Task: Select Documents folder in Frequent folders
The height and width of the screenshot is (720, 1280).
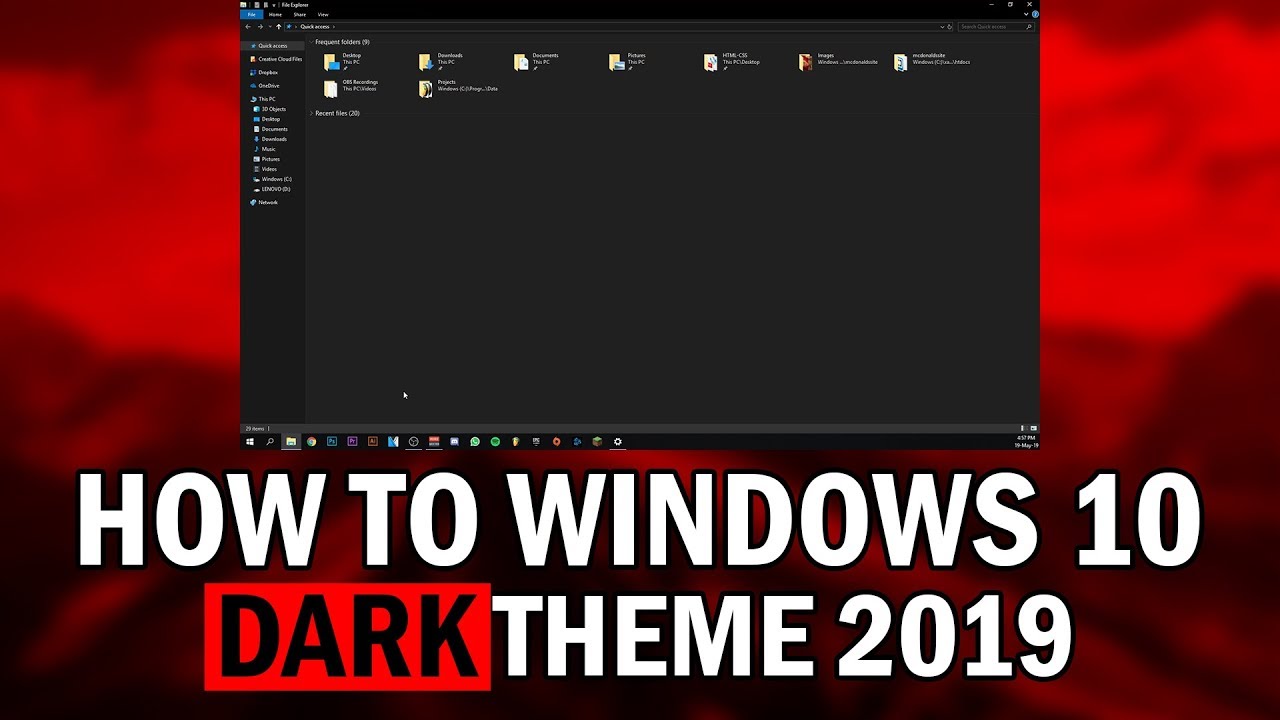Action: point(536,62)
